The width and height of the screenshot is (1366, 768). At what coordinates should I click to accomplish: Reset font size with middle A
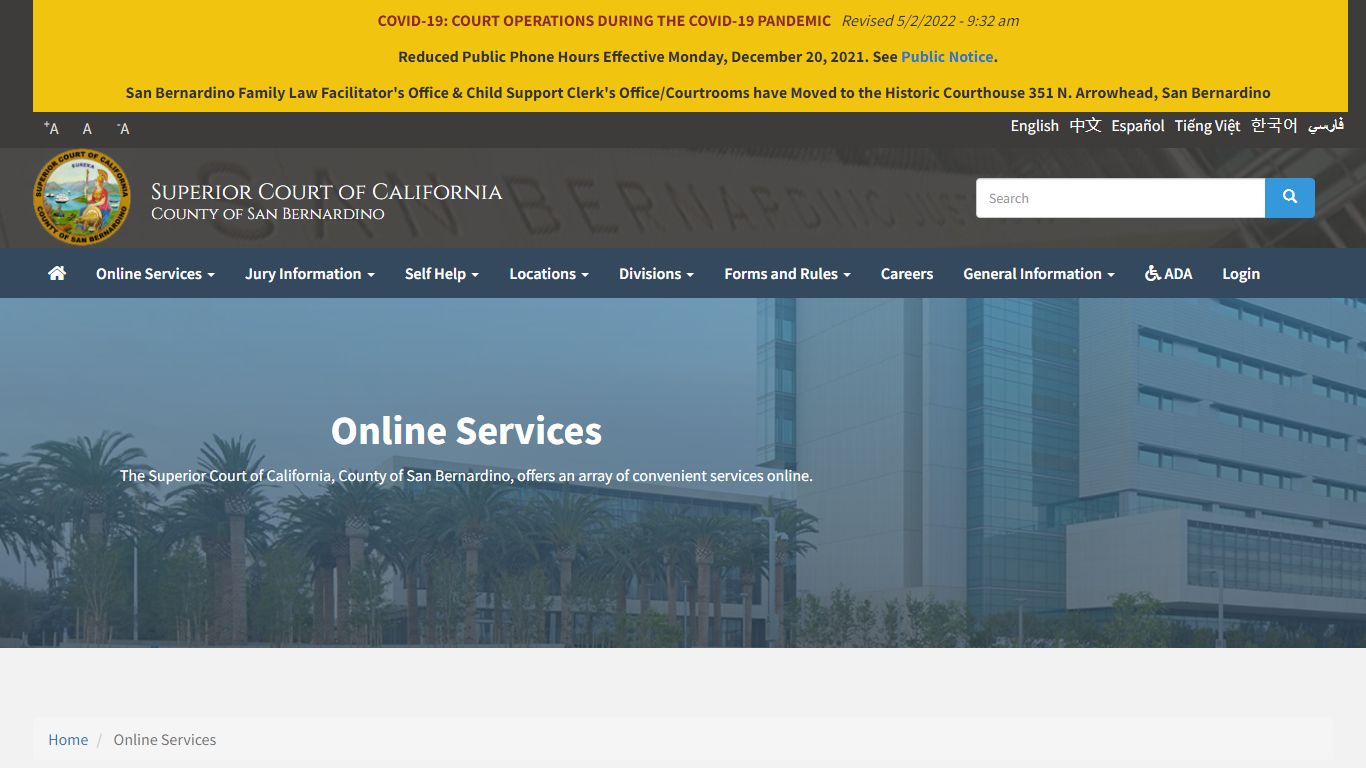pyautogui.click(x=87, y=128)
